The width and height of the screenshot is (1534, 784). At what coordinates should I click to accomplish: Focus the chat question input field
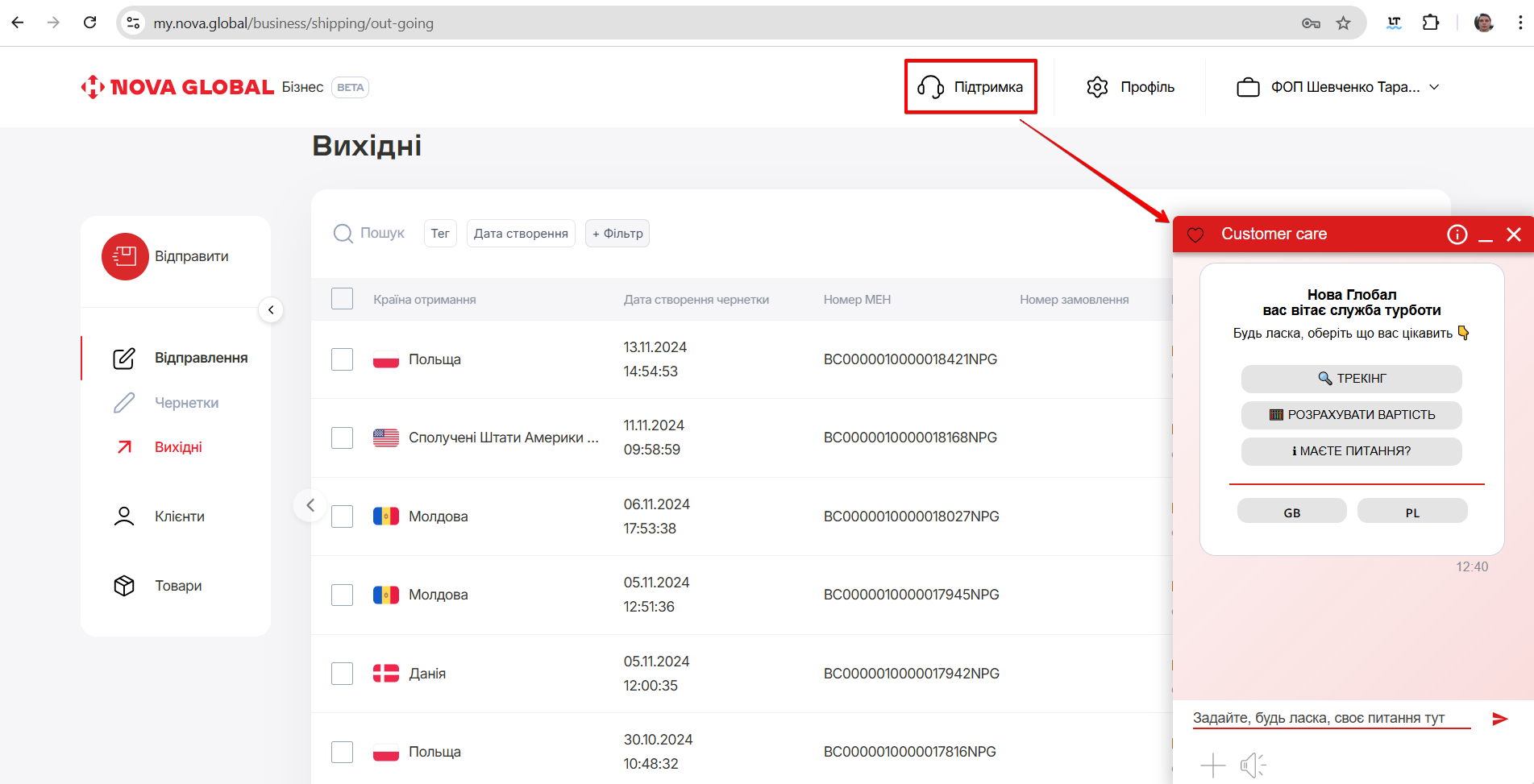tap(1330, 718)
